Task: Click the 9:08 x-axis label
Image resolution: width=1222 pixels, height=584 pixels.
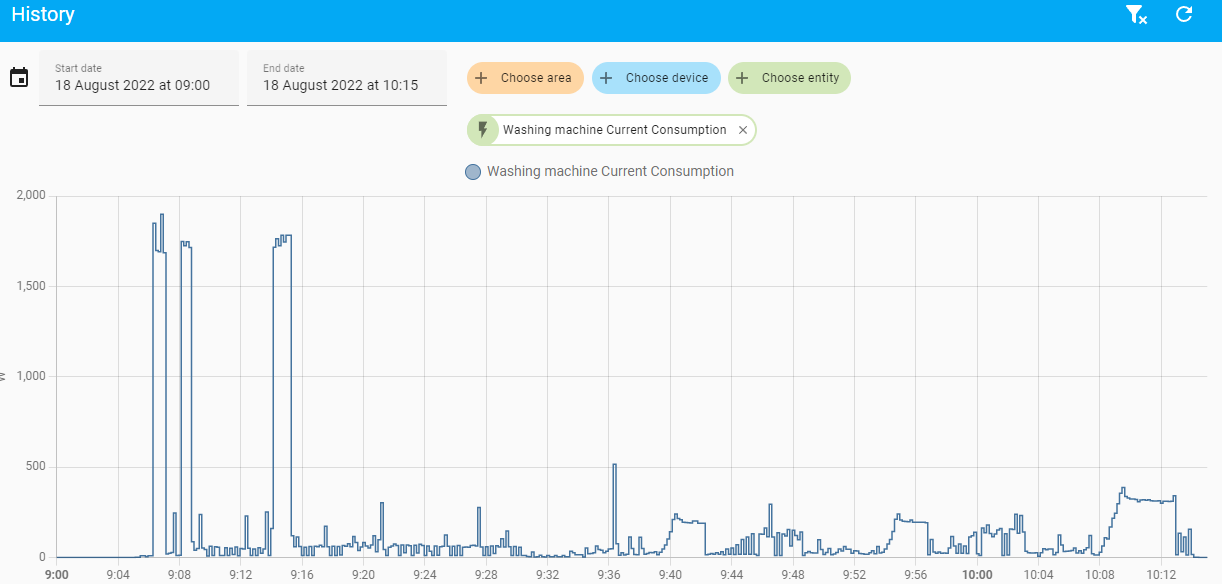Action: click(x=179, y=575)
